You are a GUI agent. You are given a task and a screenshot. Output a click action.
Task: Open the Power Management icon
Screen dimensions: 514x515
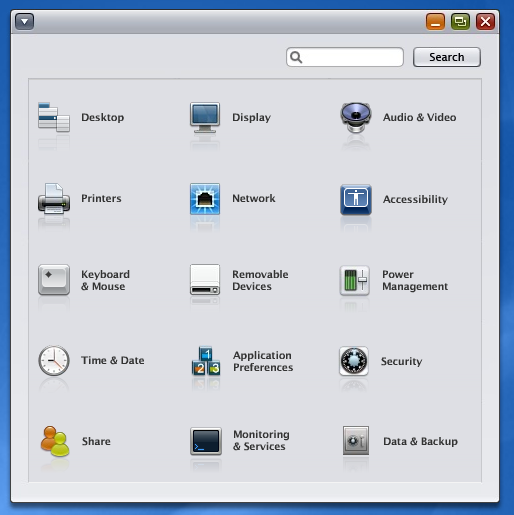coord(354,280)
